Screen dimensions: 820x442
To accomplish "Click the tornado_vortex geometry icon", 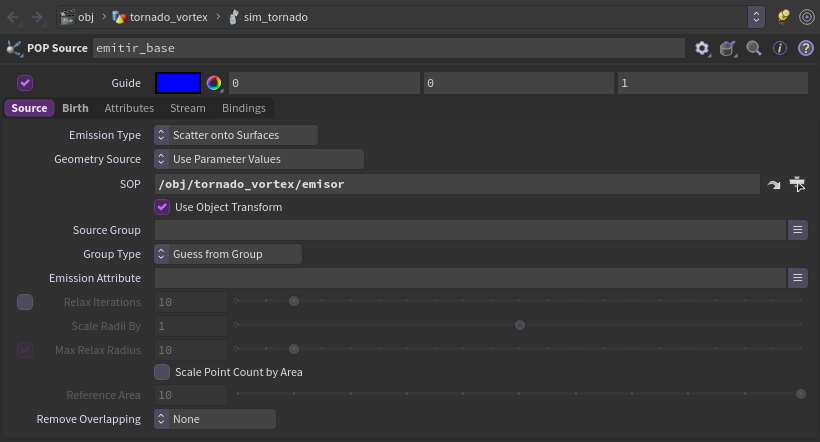I will [119, 17].
